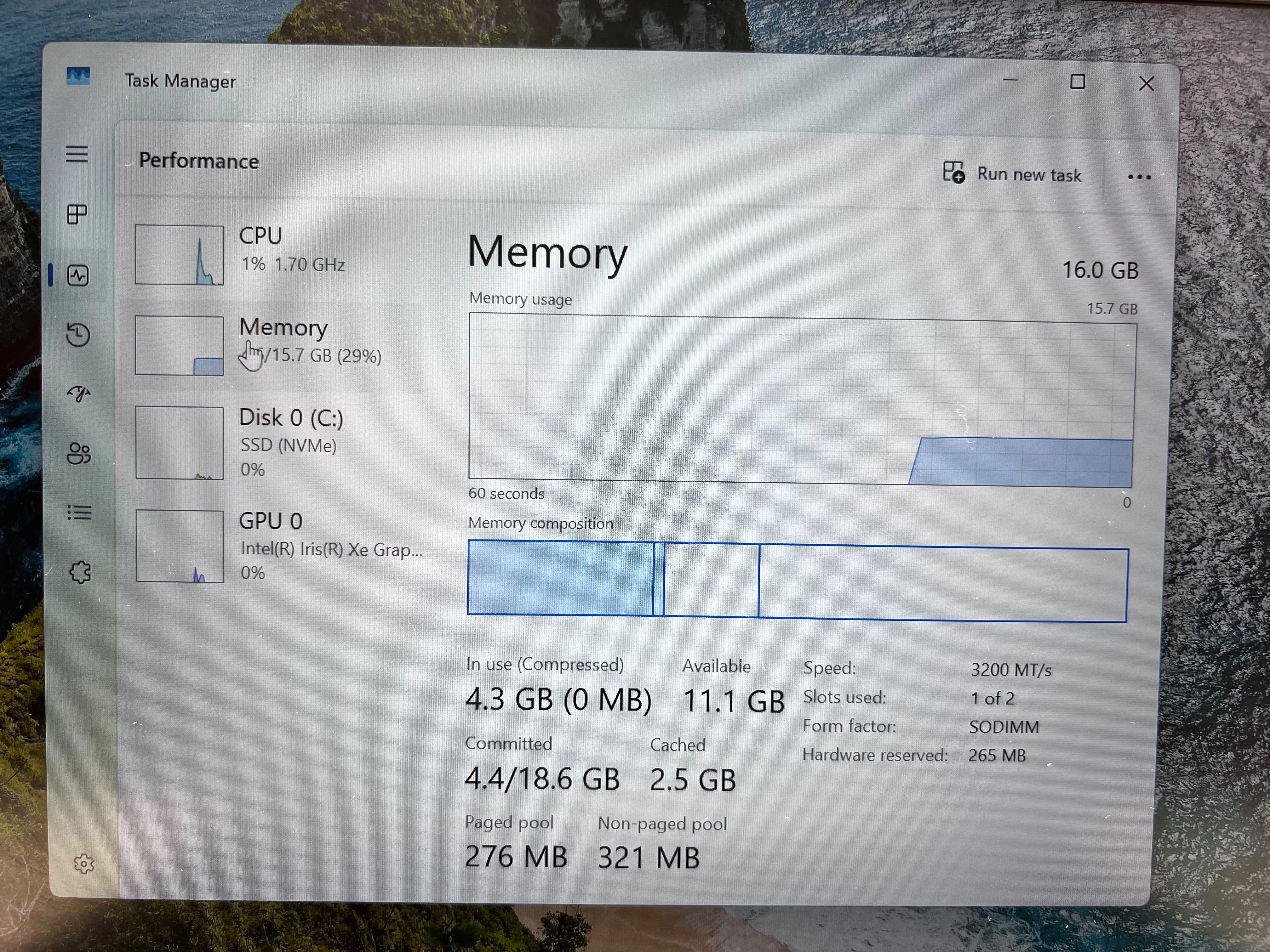Click the GPU 0 mini graph thumbnail
This screenshot has height=952, width=1270.
tap(180, 546)
